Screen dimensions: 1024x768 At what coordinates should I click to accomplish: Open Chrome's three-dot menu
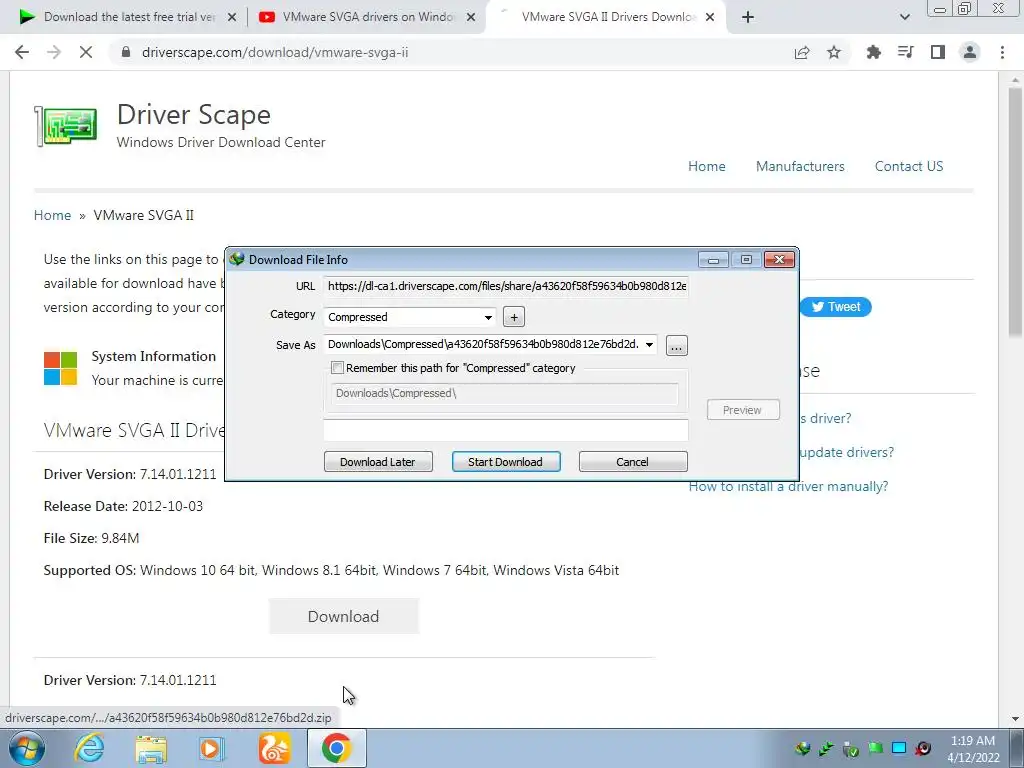1002,52
